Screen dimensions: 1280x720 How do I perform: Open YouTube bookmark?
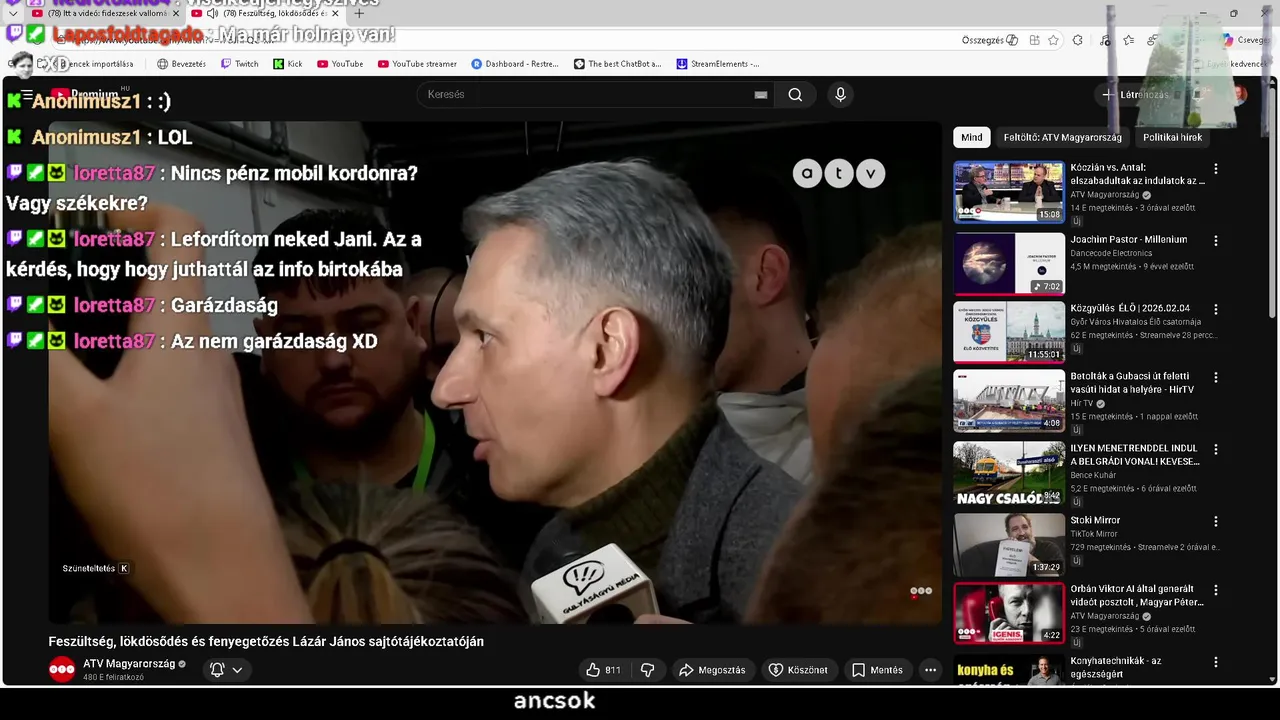340,64
